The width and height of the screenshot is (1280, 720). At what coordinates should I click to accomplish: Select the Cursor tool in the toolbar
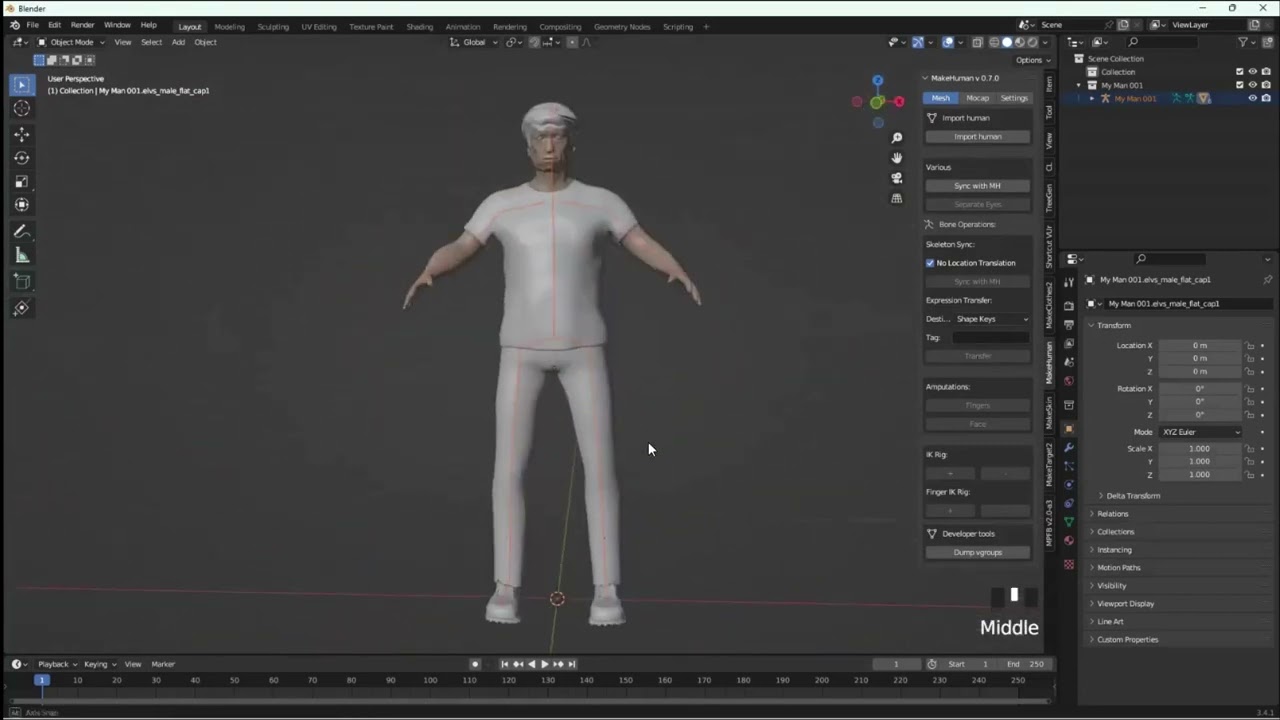pyautogui.click(x=21, y=109)
